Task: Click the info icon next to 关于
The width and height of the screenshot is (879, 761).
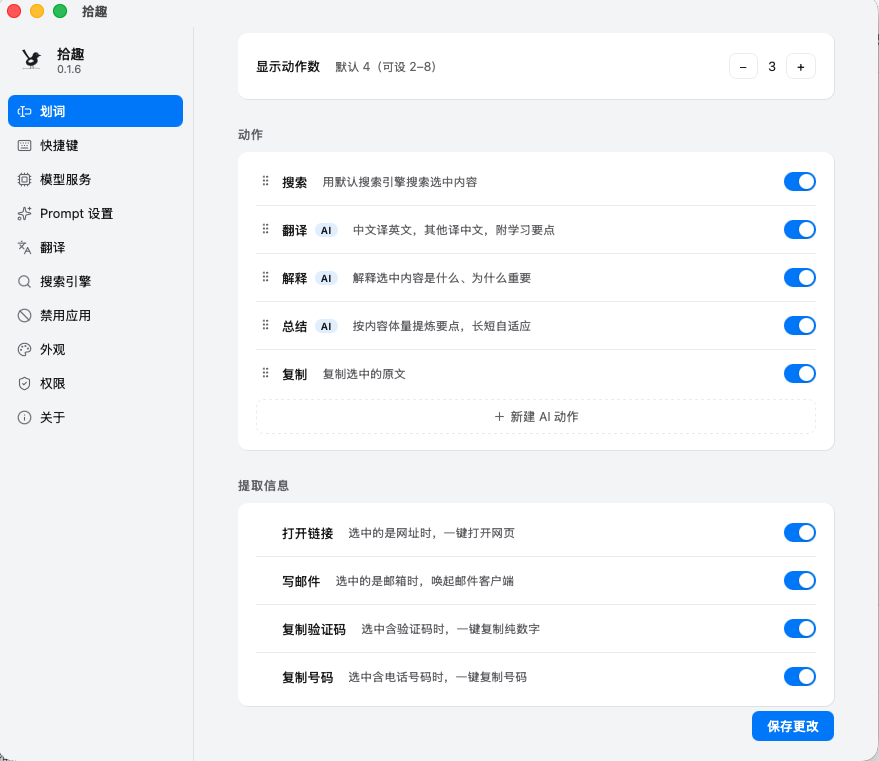Action: click(24, 417)
